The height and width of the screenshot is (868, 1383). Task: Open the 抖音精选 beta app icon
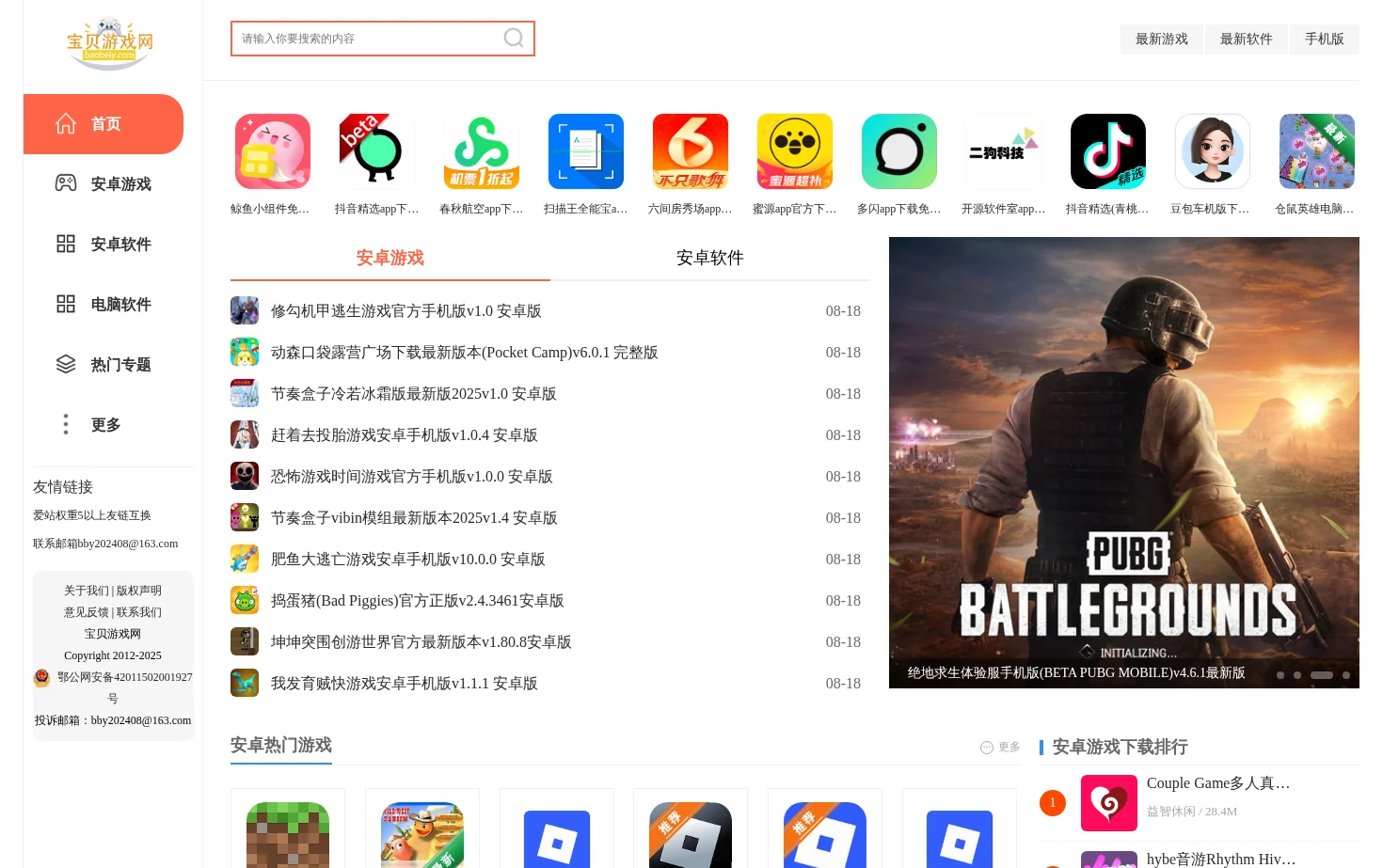377,151
